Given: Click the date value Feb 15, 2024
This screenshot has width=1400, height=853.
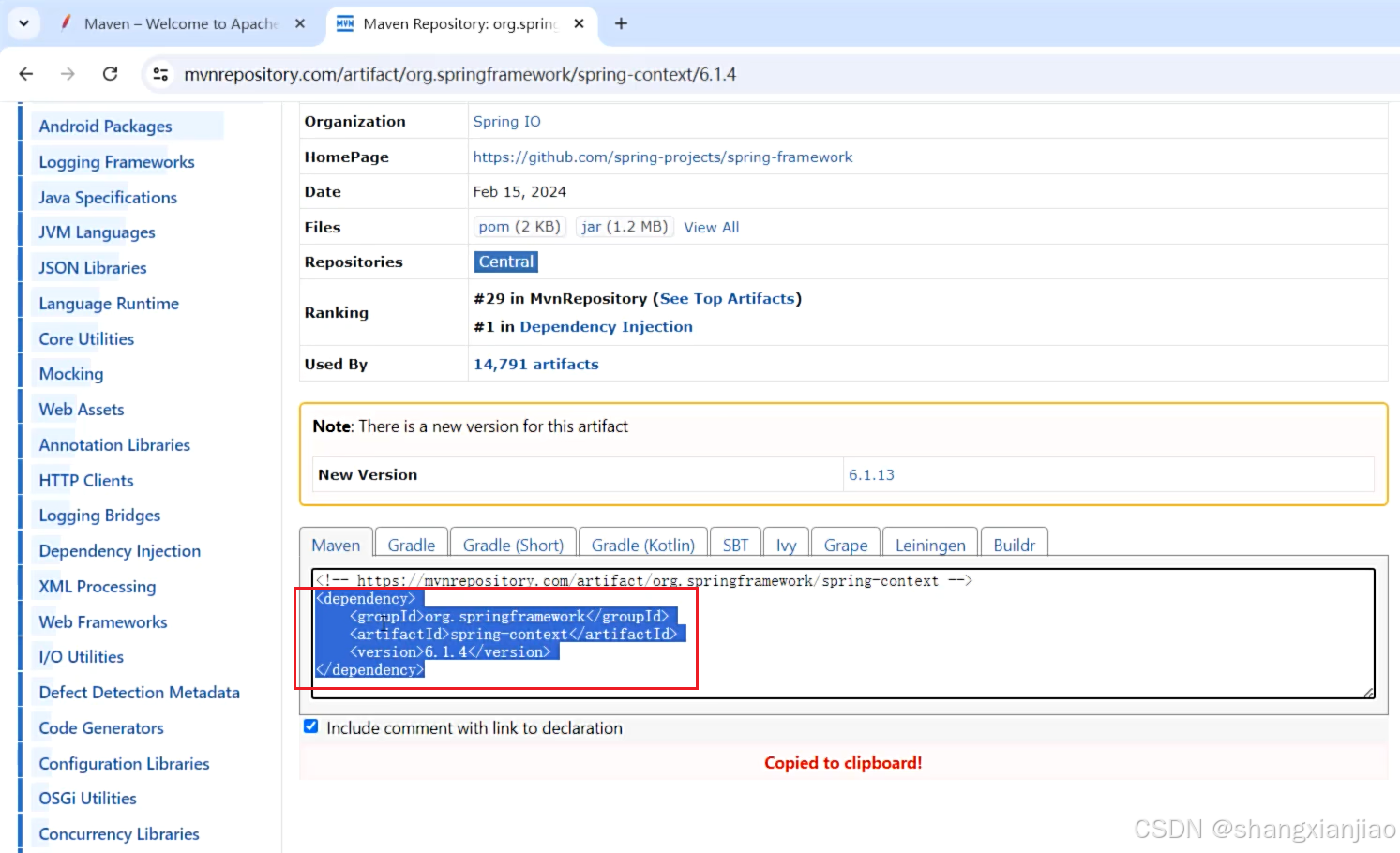Looking at the screenshot, I should point(519,191).
